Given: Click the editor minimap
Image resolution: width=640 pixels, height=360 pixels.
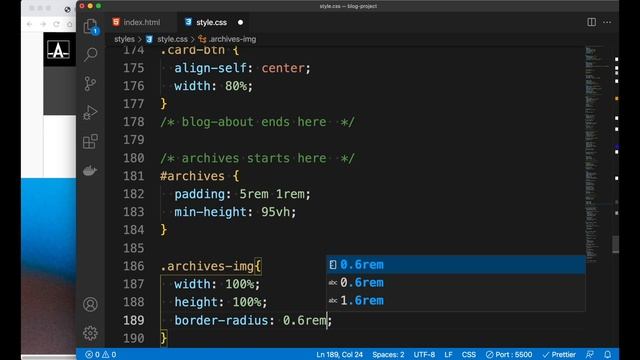Looking at the screenshot, I should 596,155.
